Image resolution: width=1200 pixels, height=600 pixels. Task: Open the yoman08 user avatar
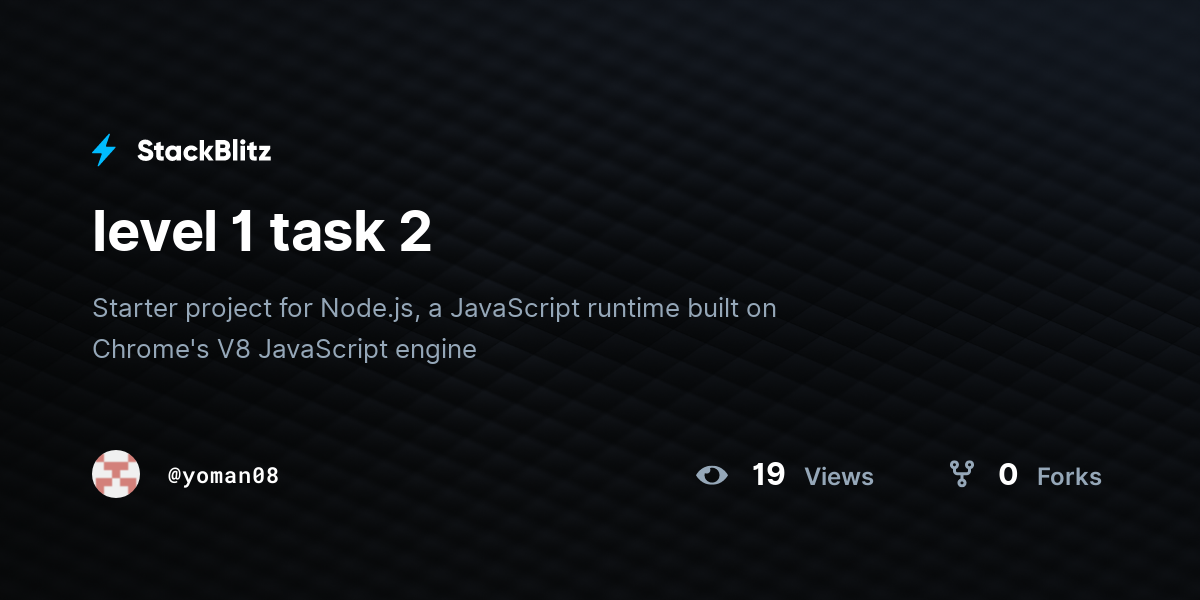point(116,474)
